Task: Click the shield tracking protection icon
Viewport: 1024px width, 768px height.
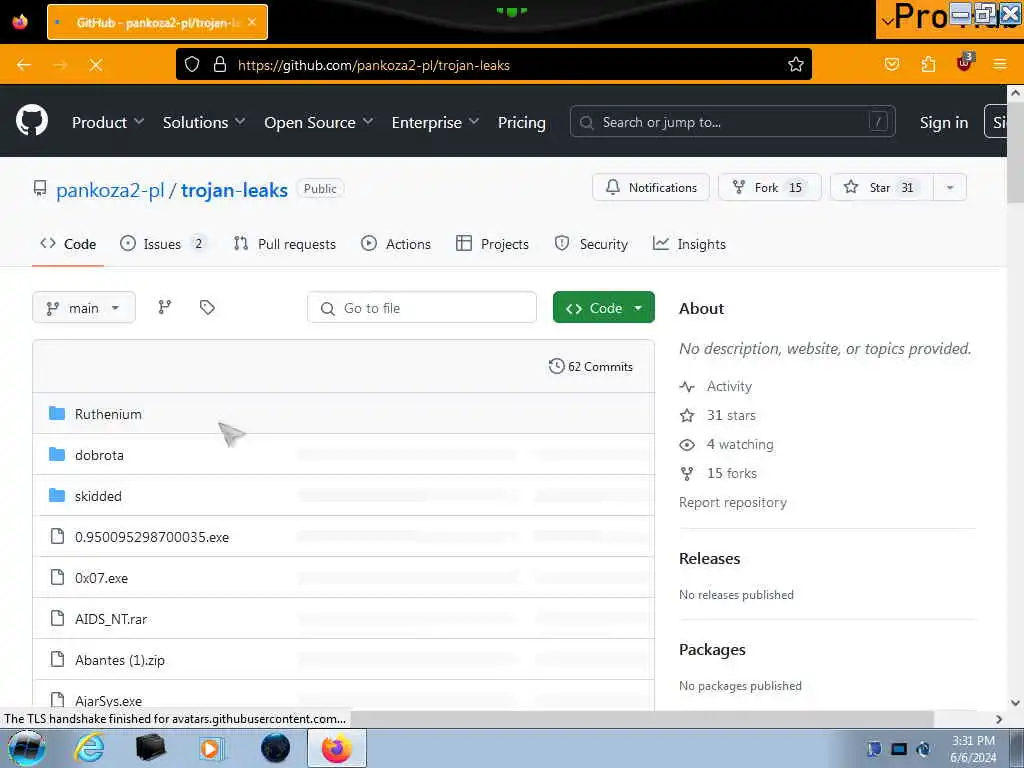Action: click(191, 65)
